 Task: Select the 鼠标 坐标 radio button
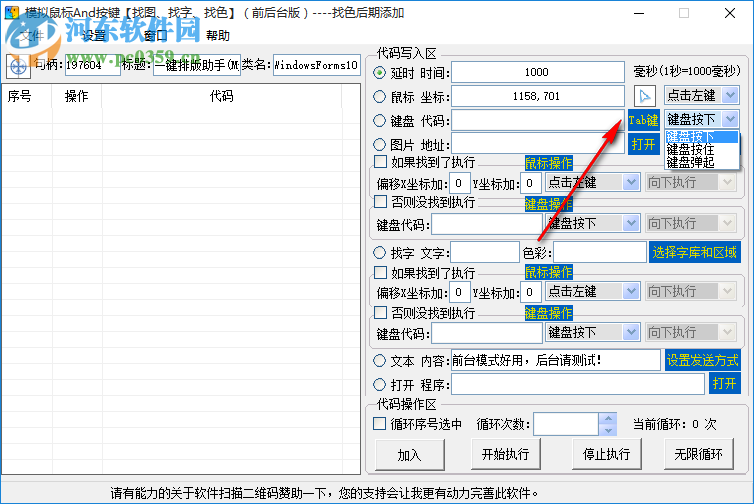click(379, 97)
